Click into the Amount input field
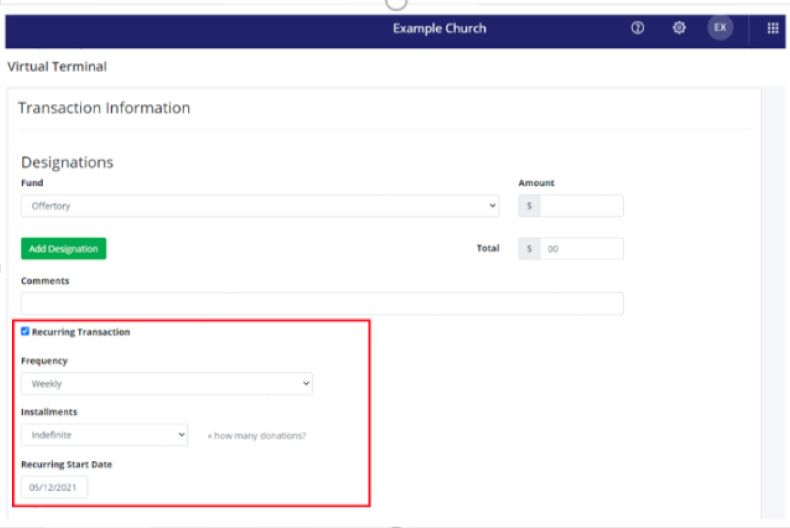The height and width of the screenshot is (528, 790). click(x=581, y=206)
